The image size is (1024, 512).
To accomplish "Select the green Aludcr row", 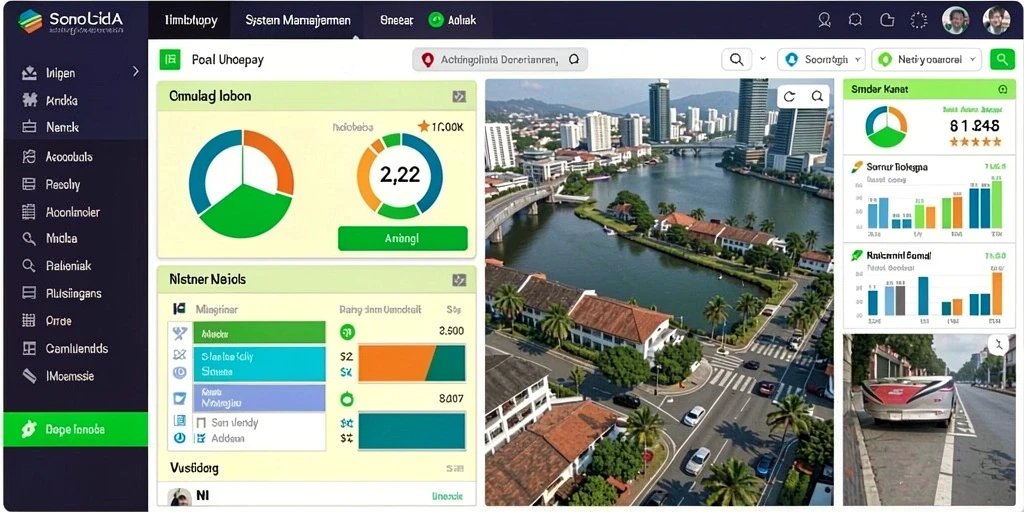I will click(x=259, y=333).
